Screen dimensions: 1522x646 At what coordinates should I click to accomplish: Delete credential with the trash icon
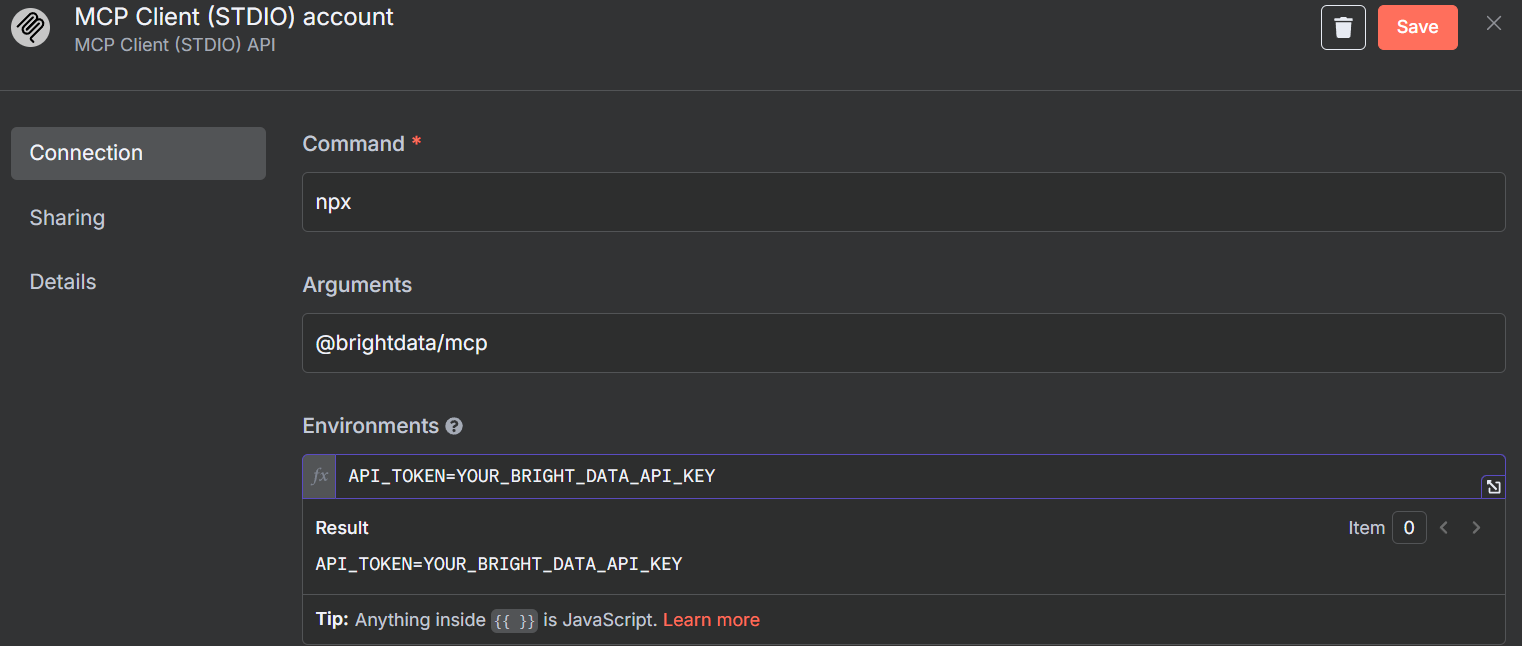coord(1343,27)
